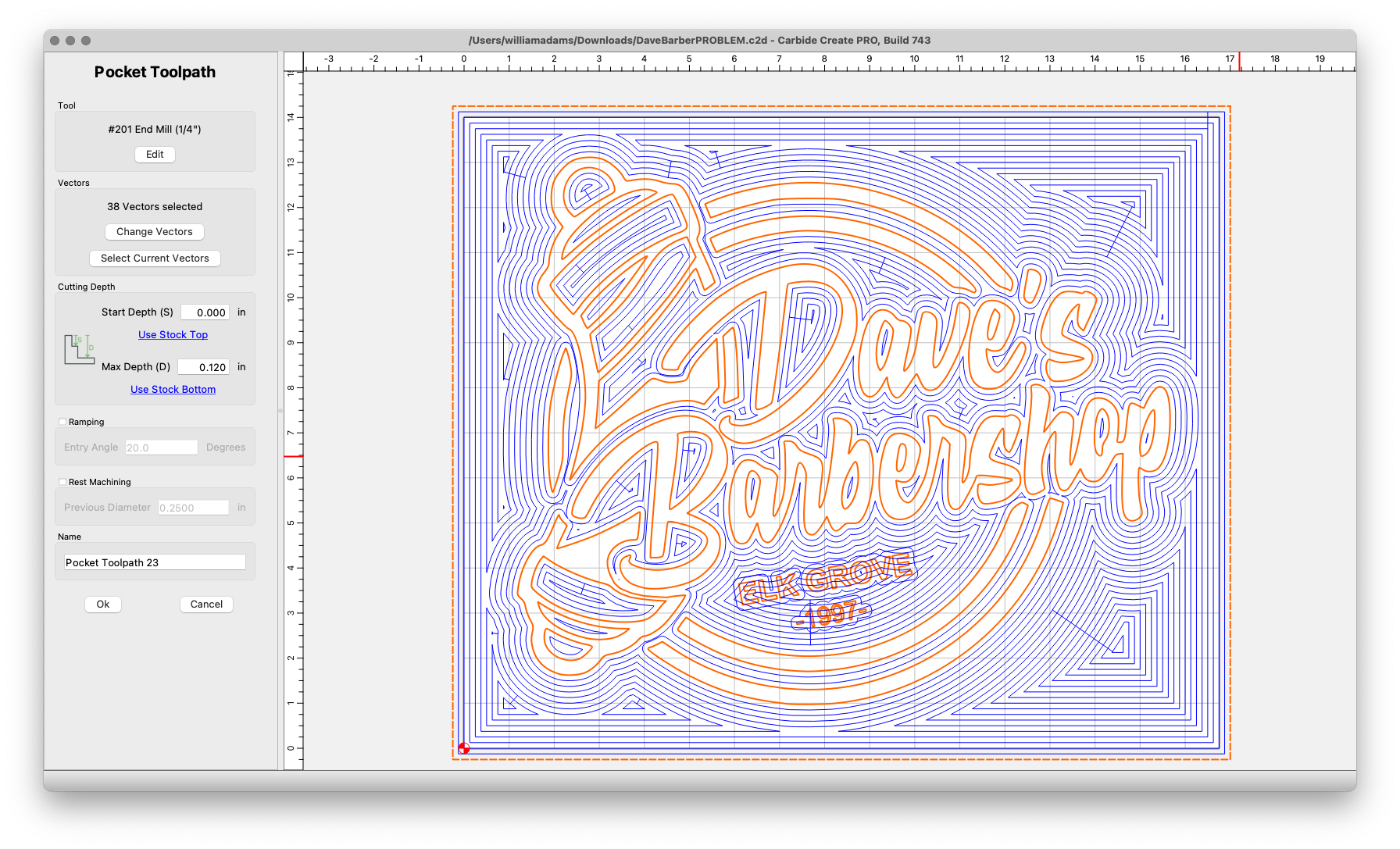This screenshot has height=849, width=1400.
Task: Close the Carbide Create window
Action: [x=55, y=41]
